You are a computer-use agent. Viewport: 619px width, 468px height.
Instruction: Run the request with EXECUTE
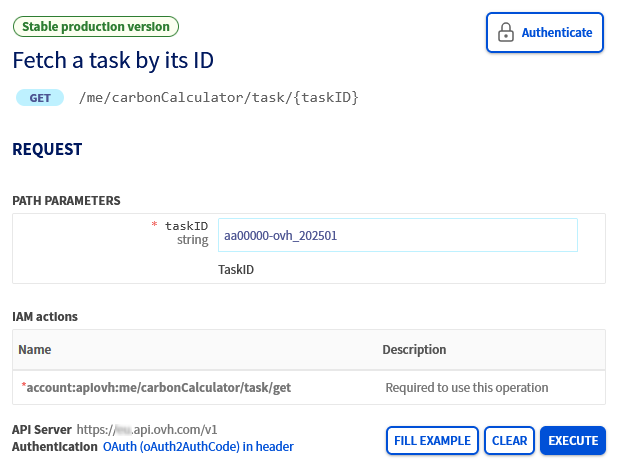pos(573,441)
